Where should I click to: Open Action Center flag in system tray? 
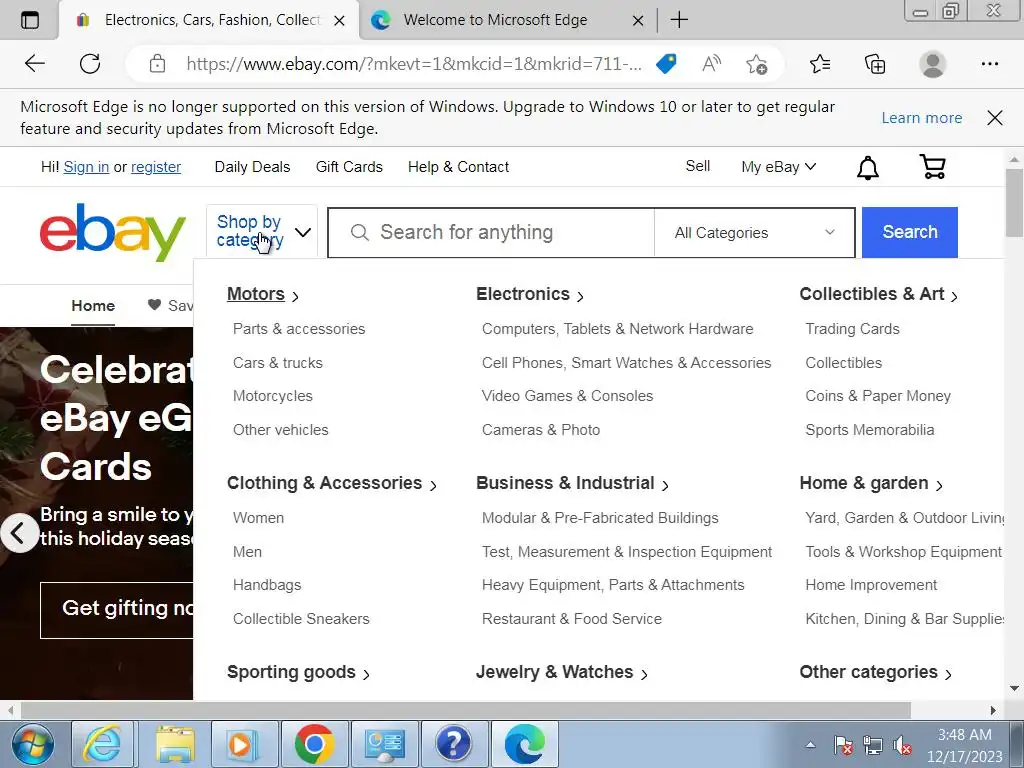coord(843,745)
